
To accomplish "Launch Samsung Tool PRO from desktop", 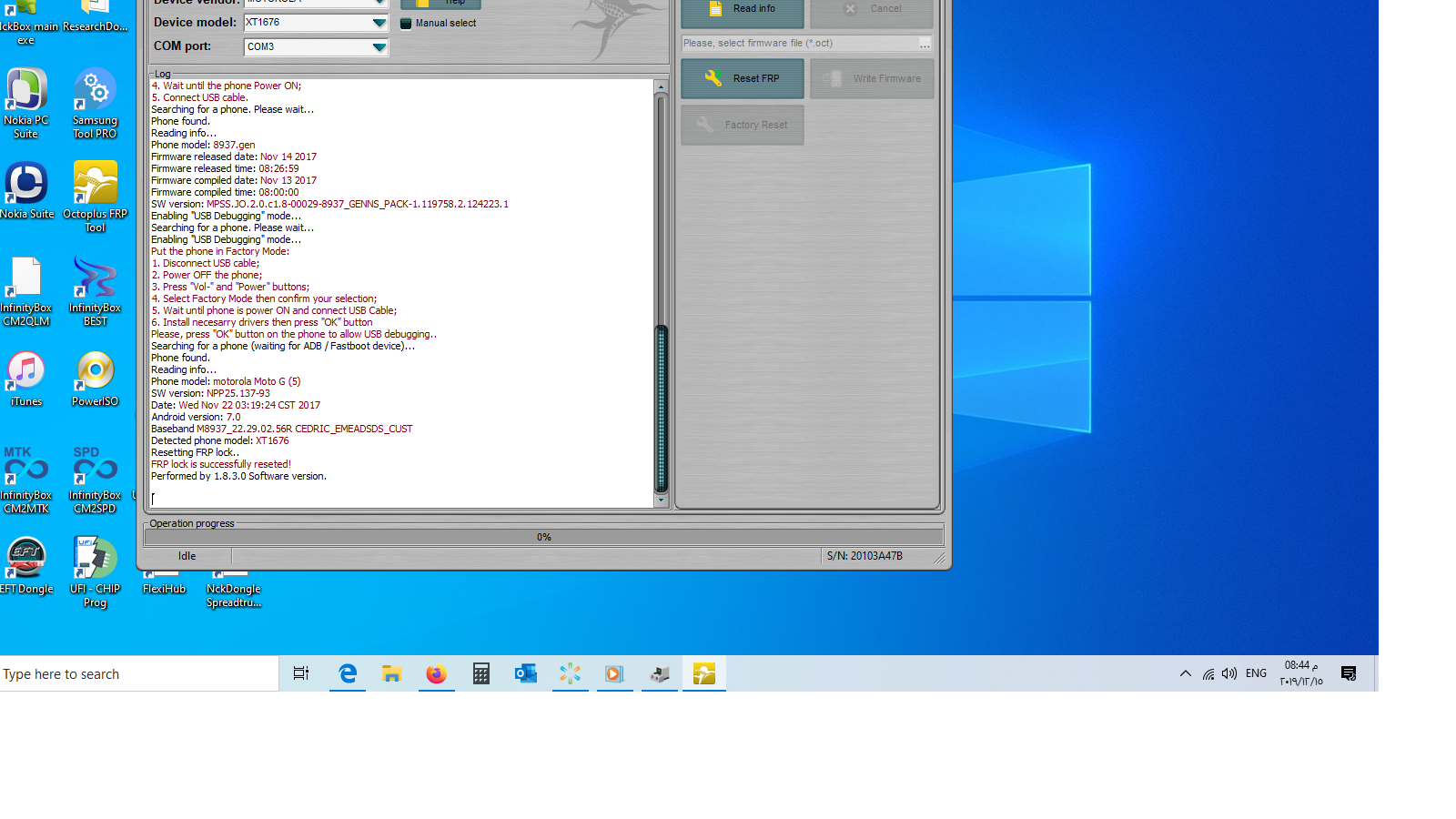I will pyautogui.click(x=95, y=104).
